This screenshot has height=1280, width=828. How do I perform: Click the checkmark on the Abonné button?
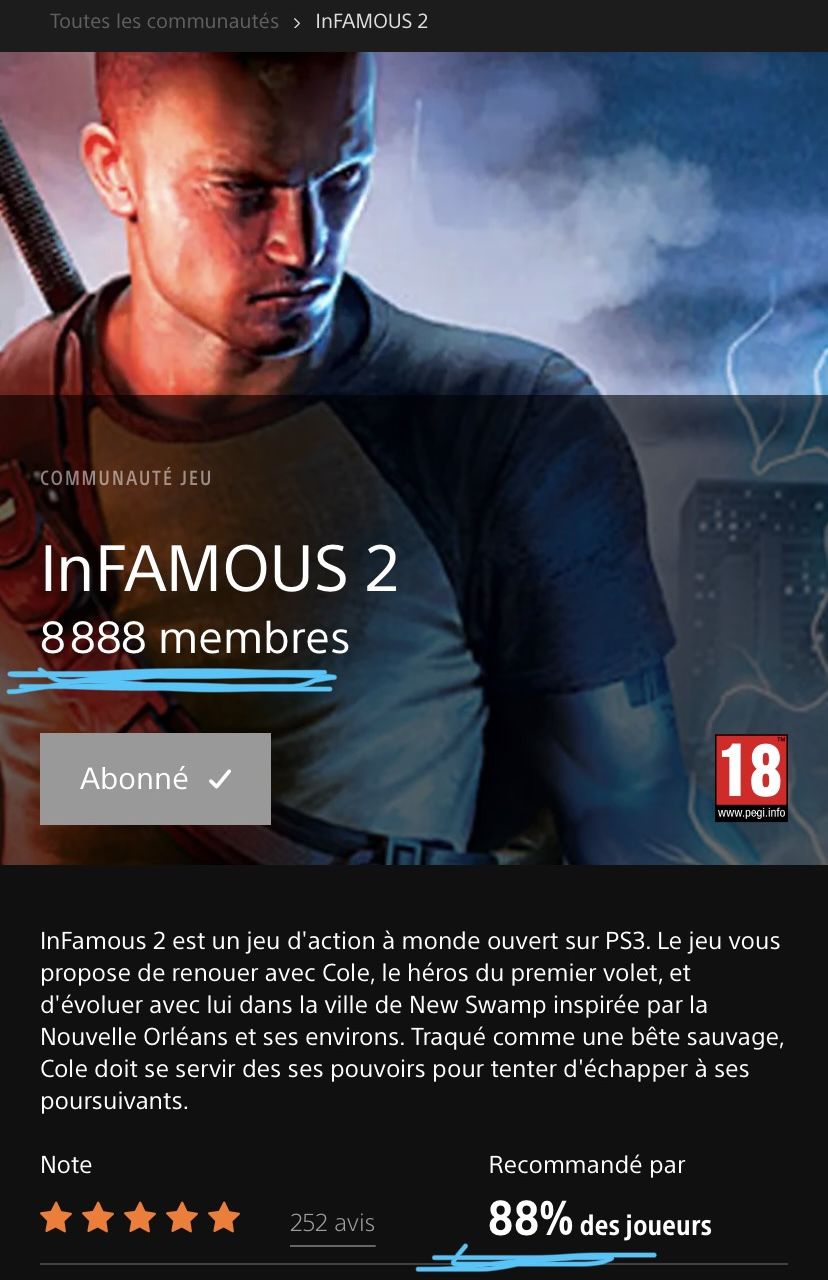coord(220,779)
